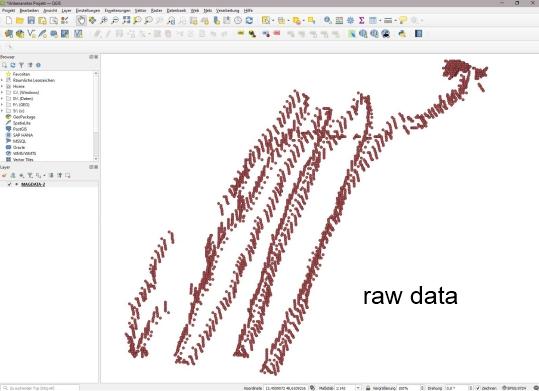Toggle the scale lock padlock icon
539x391 pixels.
coord(367,388)
